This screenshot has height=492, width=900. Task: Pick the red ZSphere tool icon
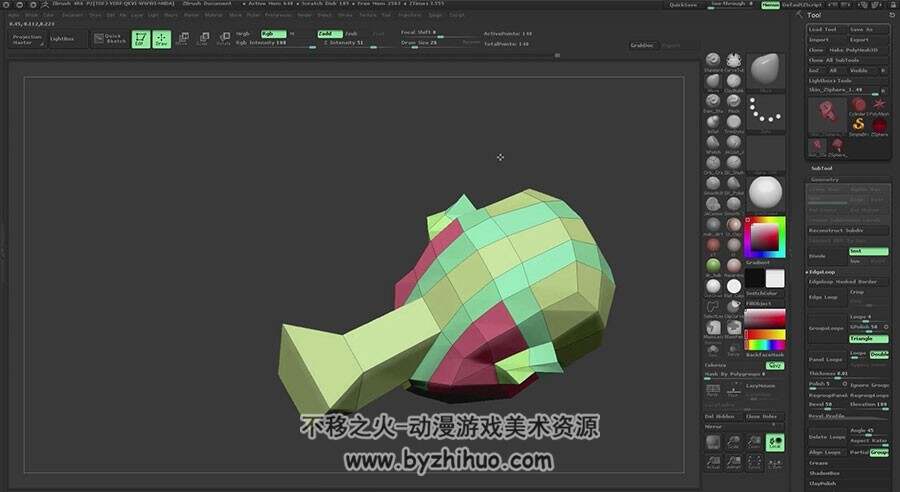[879, 126]
